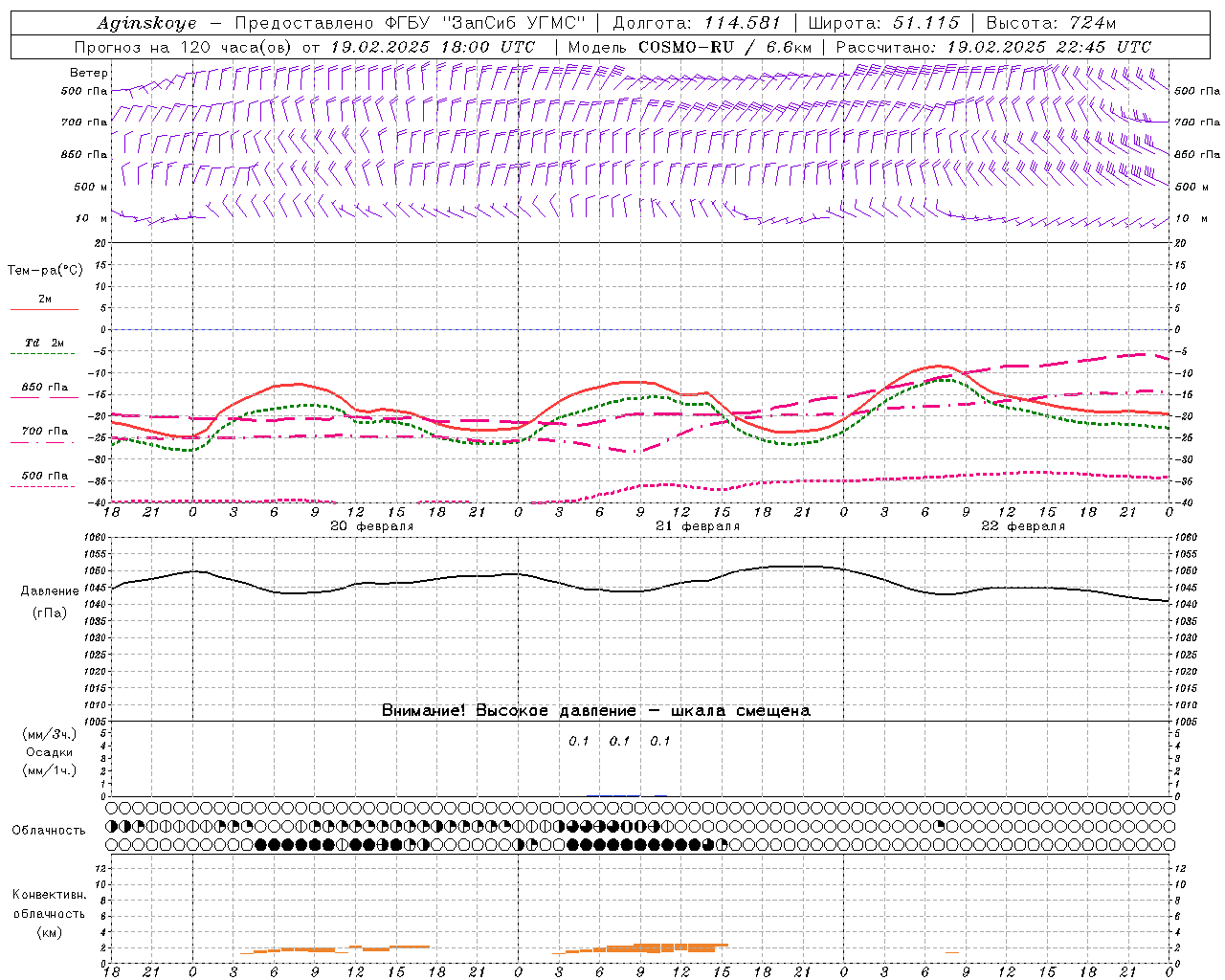Select the (мм/1ч.) precipitation unit label
The image size is (1225, 980).
tap(50, 770)
